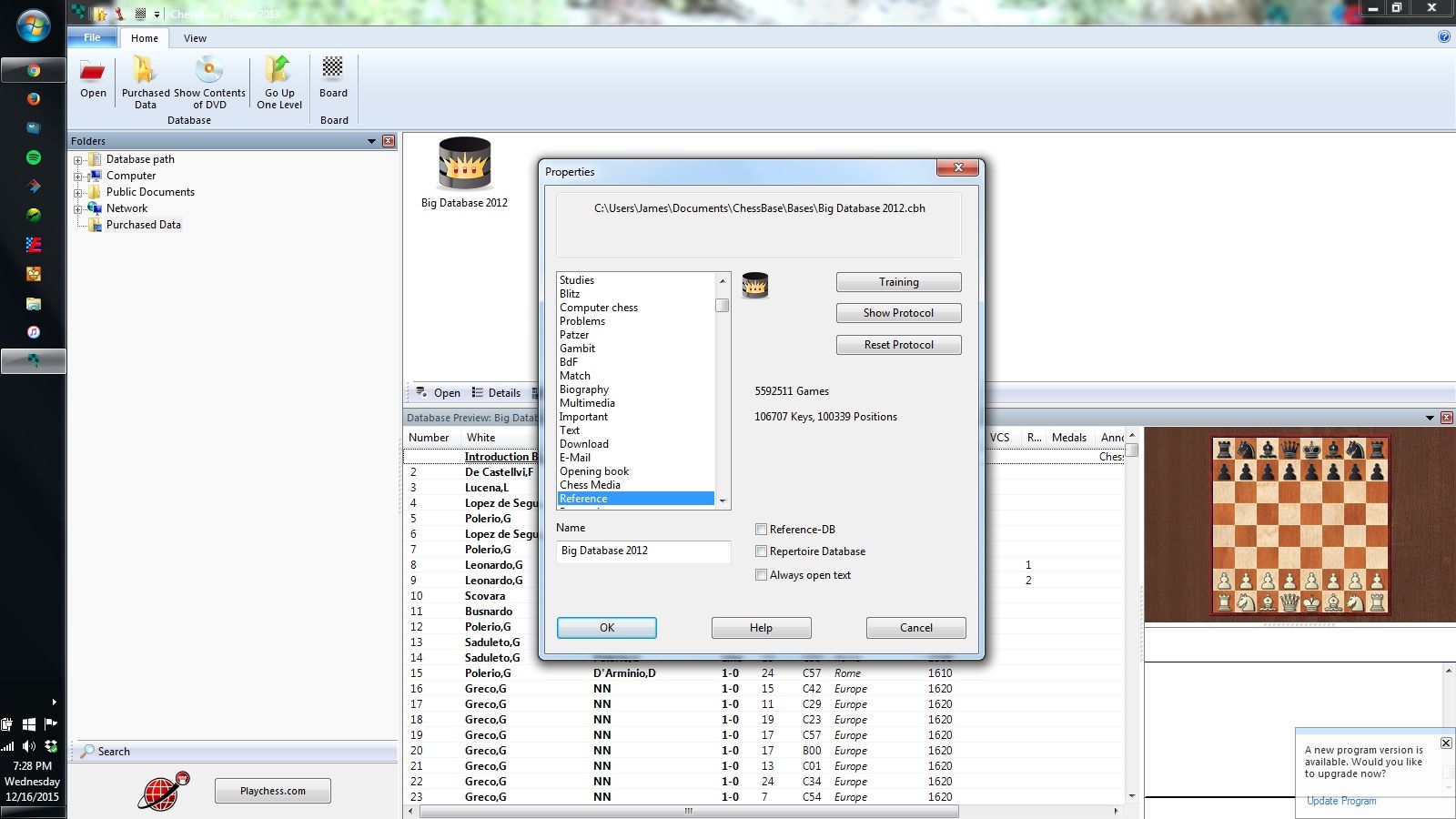1456x819 pixels.
Task: Cancel the Properties dialog
Action: (x=916, y=628)
